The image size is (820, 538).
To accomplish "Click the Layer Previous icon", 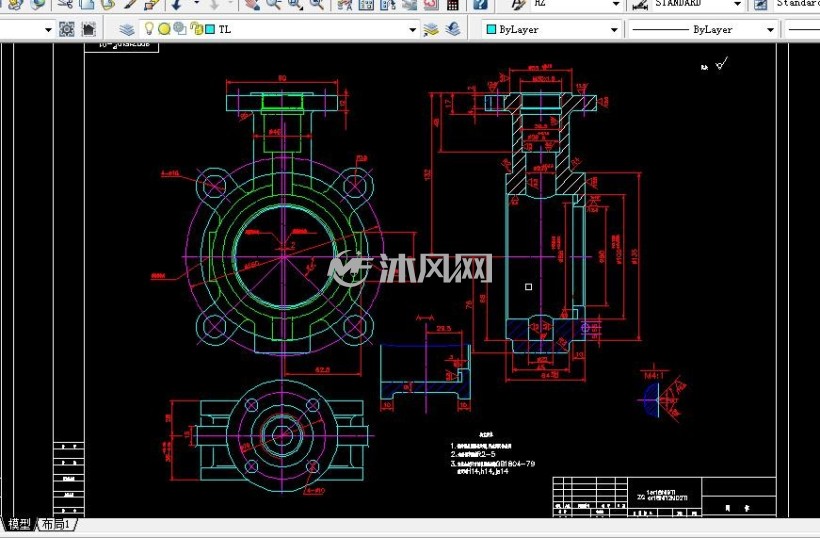I will 453,29.
